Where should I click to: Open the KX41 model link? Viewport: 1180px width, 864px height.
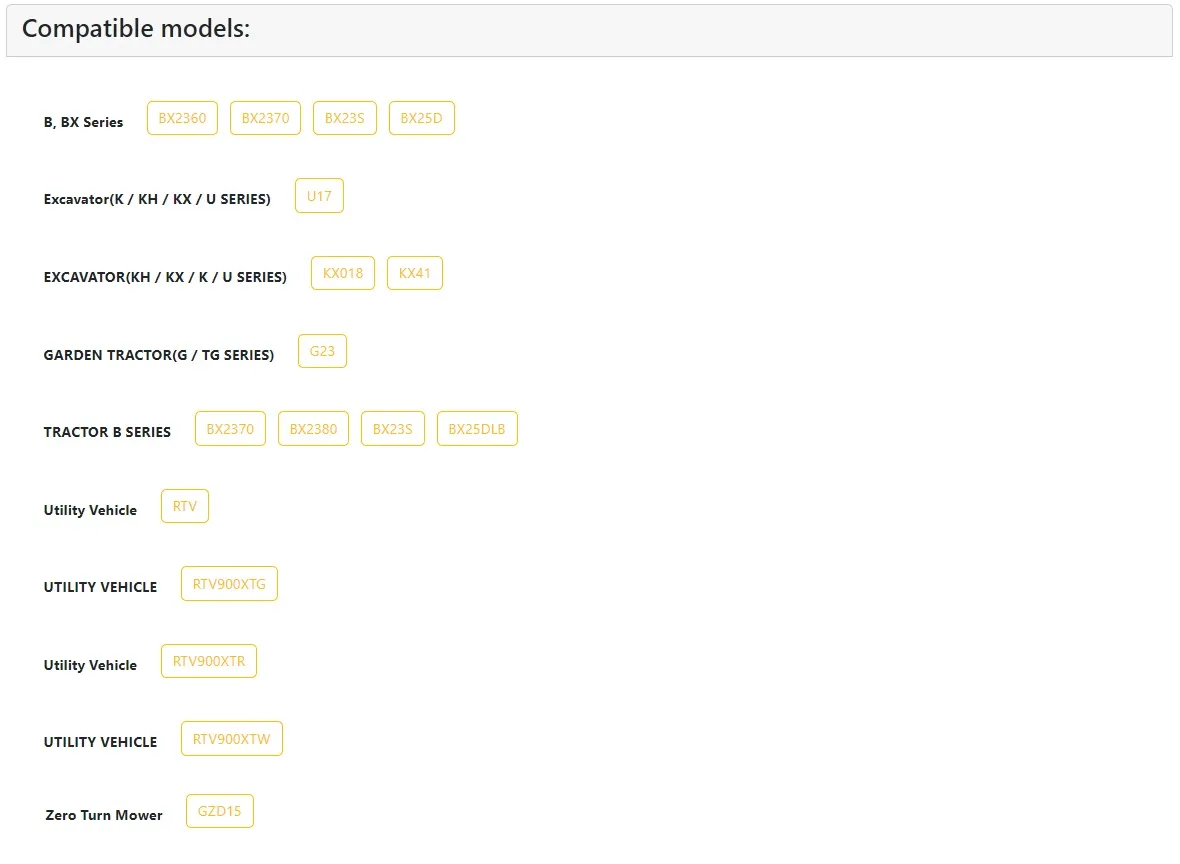tap(414, 273)
